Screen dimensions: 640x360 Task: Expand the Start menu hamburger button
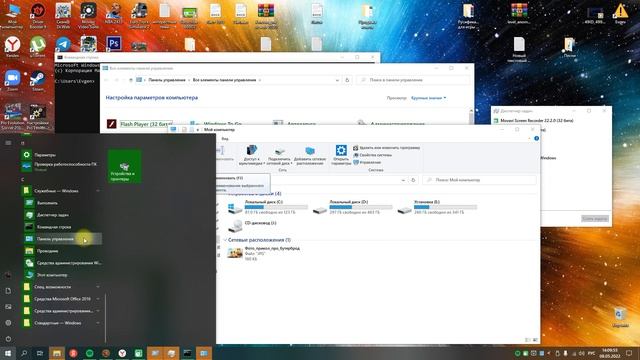8,143
